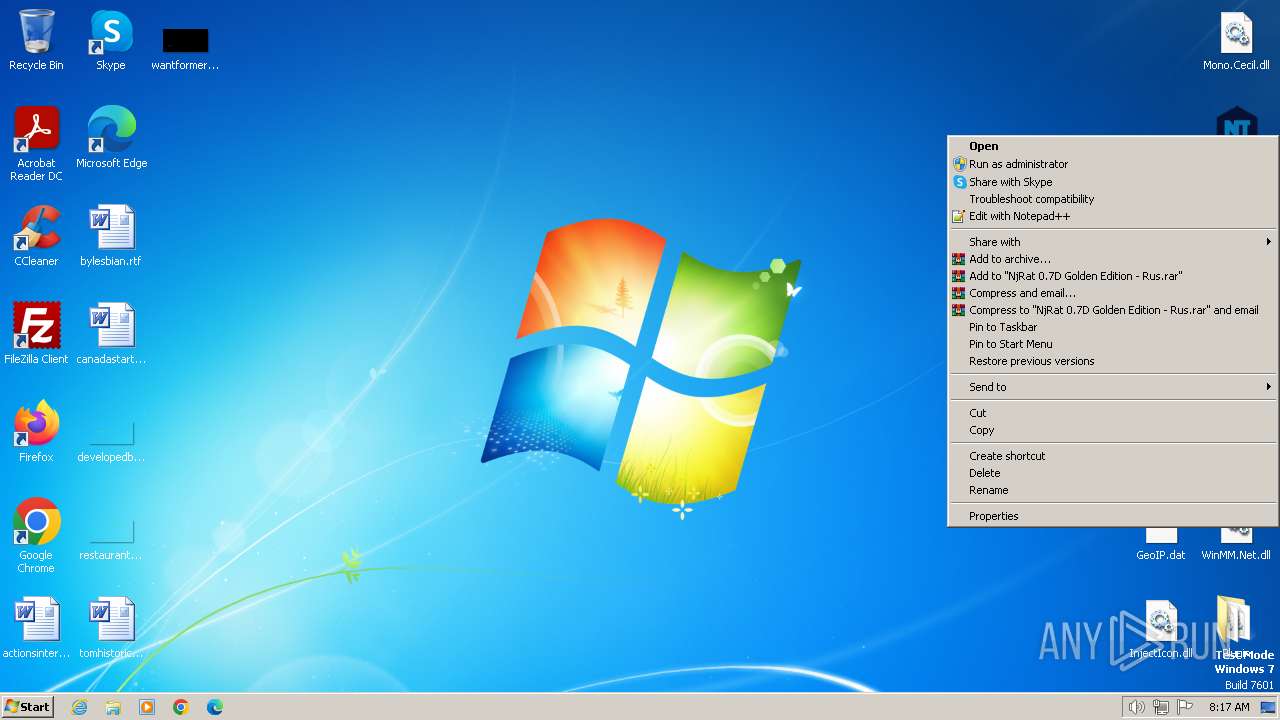This screenshot has width=1280, height=720.
Task: Select Add to NjRat Golden Edition rar
Action: point(1112,276)
